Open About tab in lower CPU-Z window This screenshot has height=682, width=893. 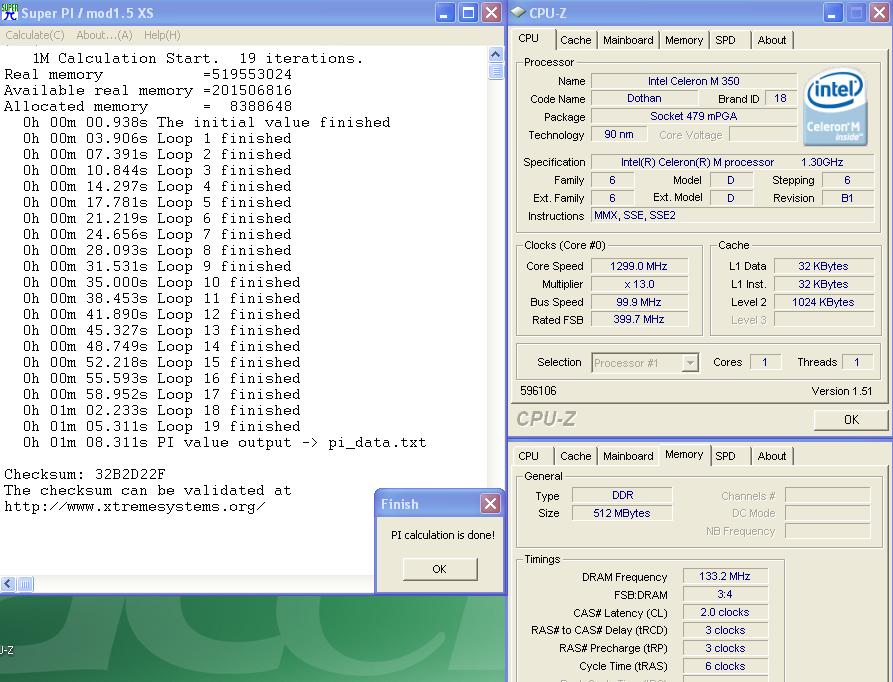(x=772, y=456)
